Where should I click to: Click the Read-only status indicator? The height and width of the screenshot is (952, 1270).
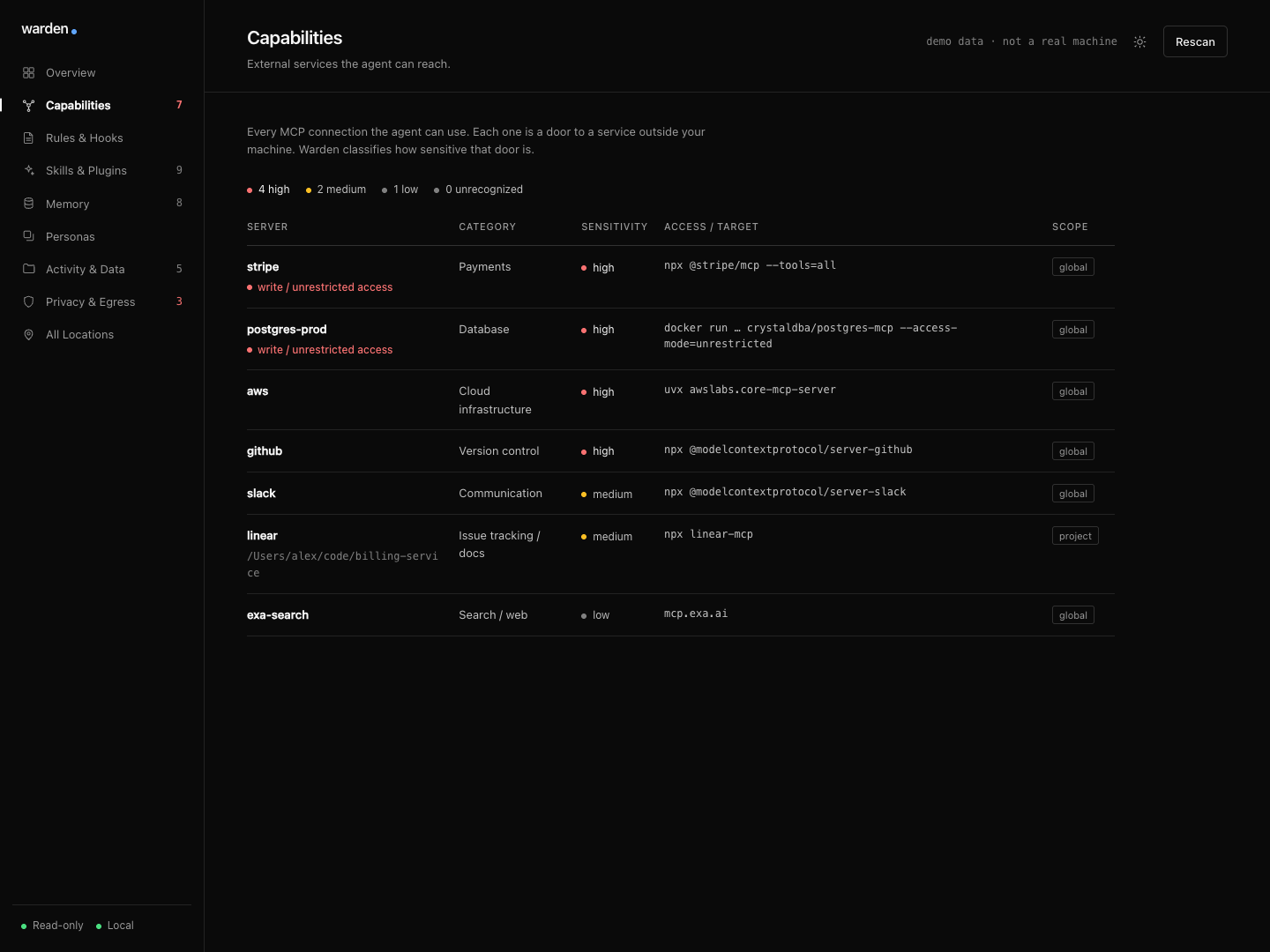(x=52, y=926)
